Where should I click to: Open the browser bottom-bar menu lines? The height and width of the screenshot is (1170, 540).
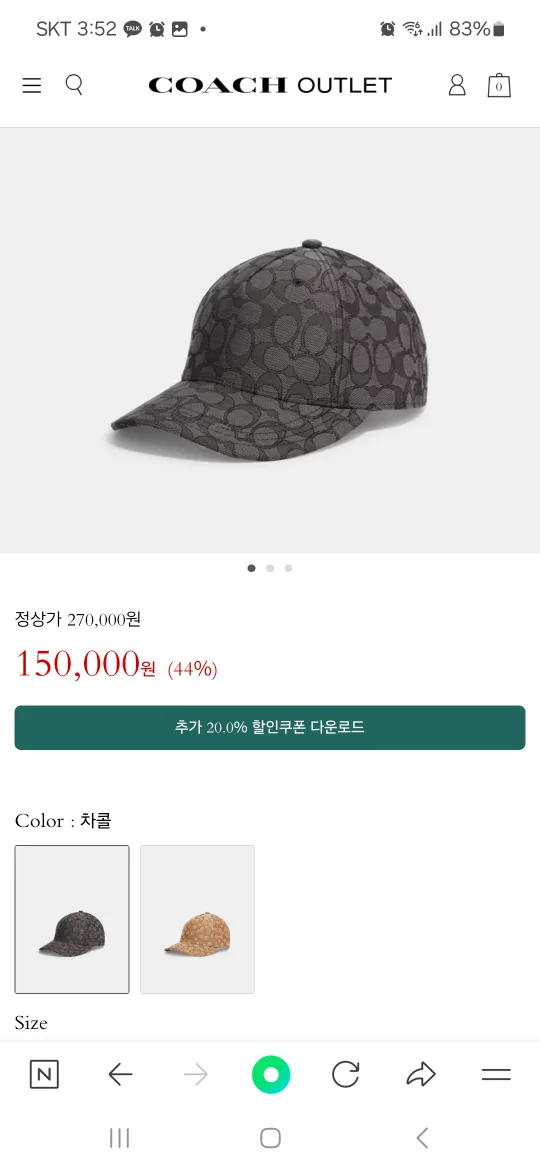(x=496, y=1074)
